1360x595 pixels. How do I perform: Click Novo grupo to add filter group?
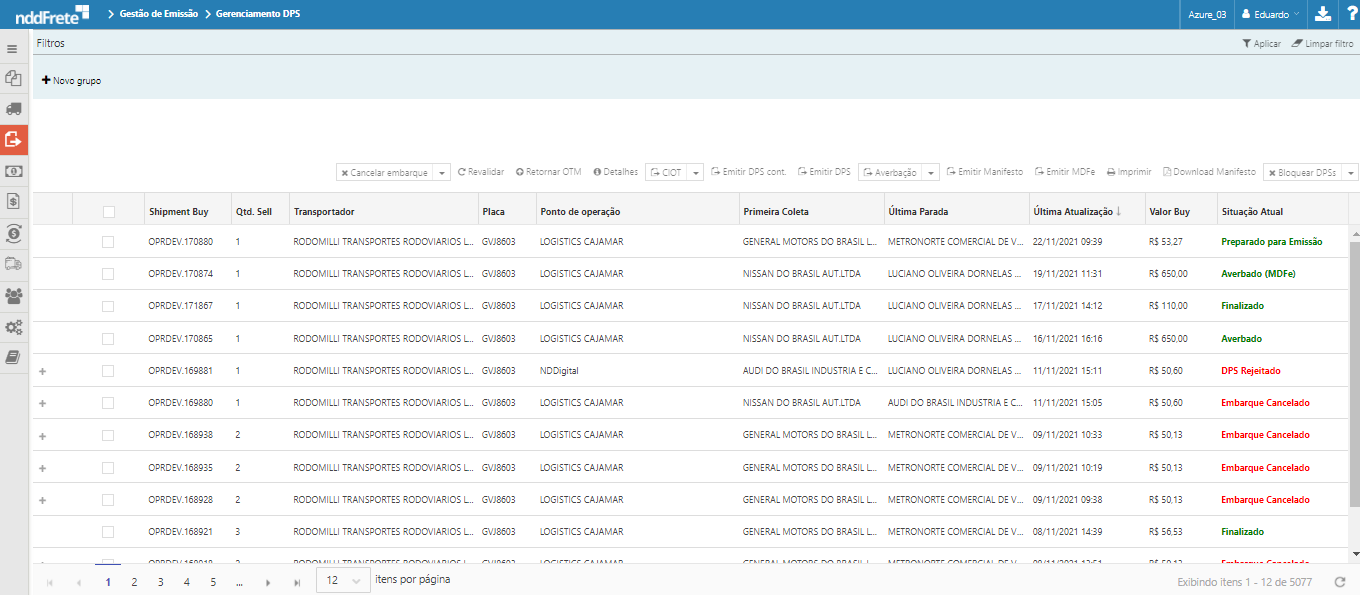71,81
